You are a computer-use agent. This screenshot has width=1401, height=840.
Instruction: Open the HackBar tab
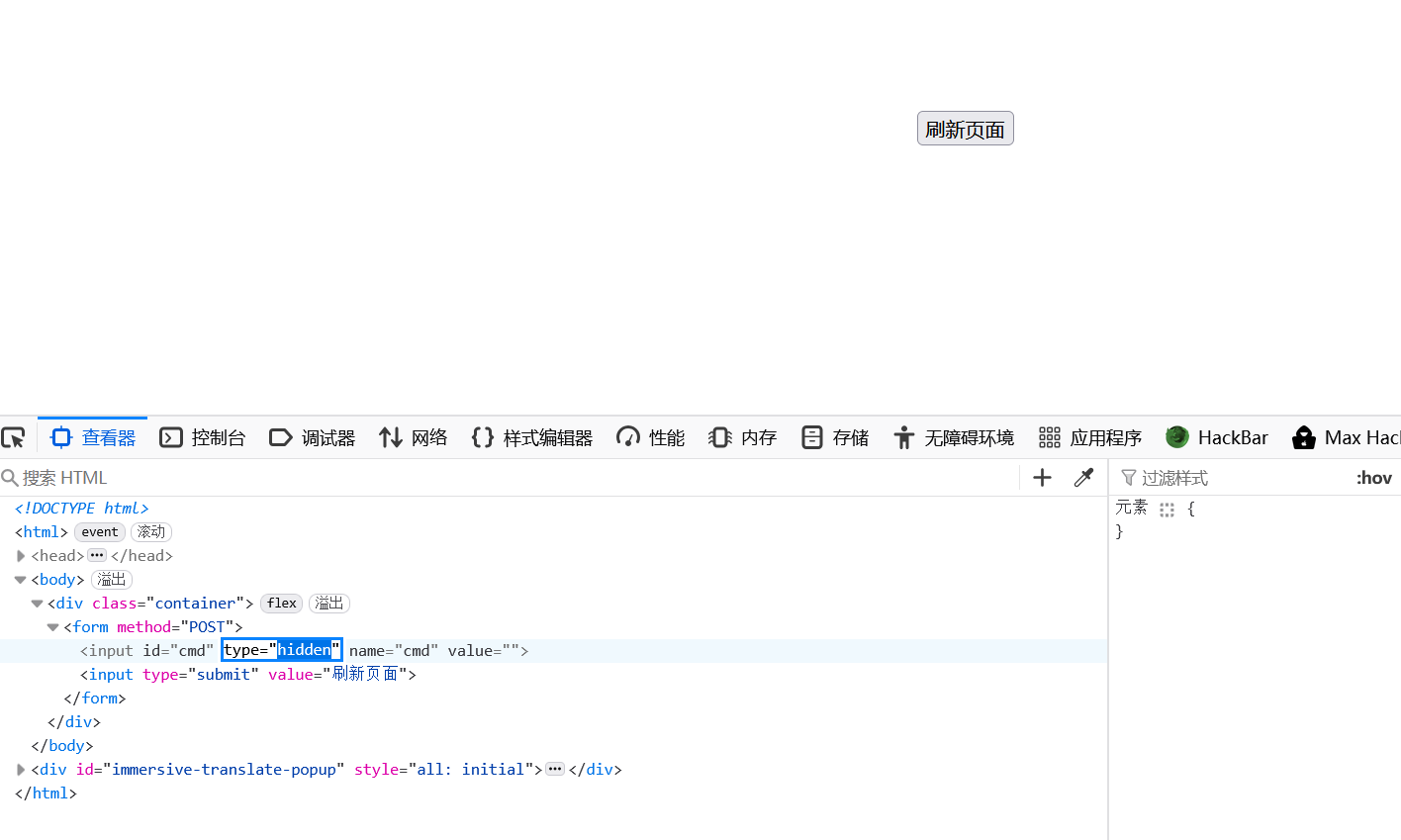[1217, 437]
